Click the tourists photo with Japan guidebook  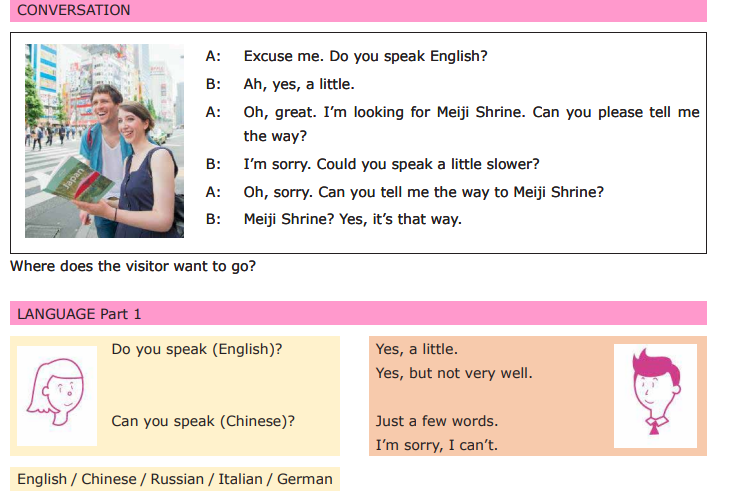[104, 140]
